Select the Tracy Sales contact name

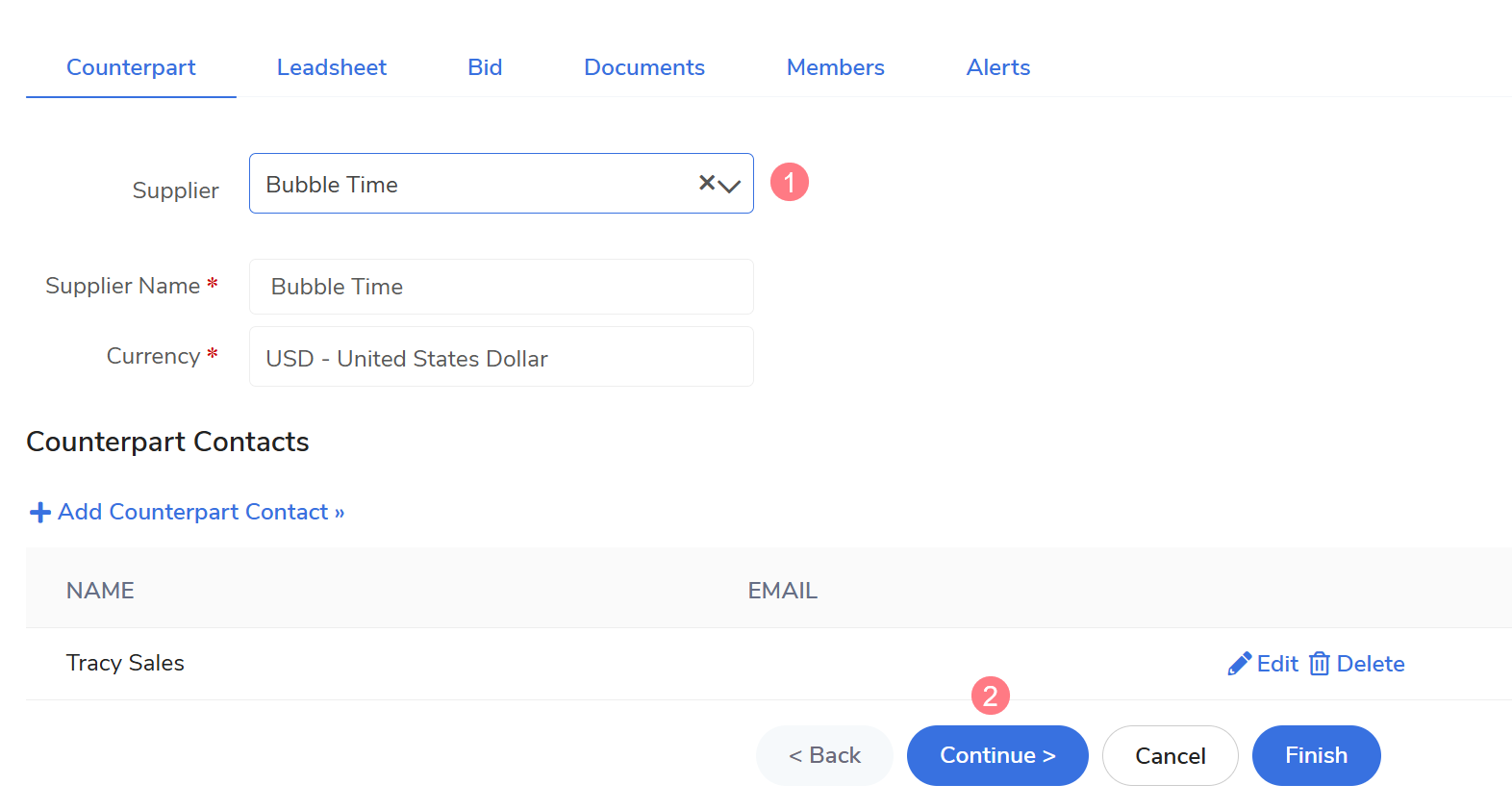[x=125, y=663]
